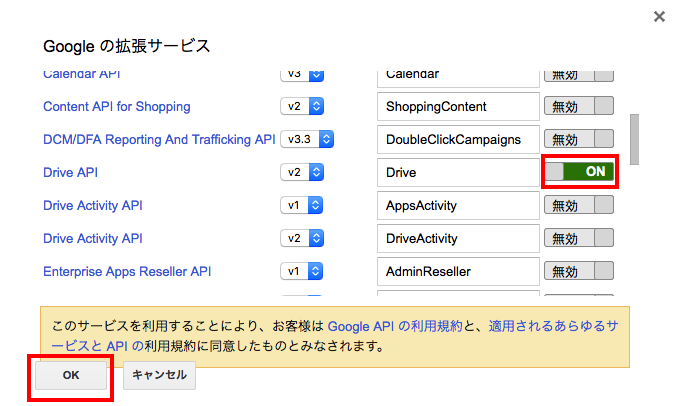Open version dropdown for Enterprise Apps Reseller API
Screen dimensions: 678x406
(301, 271)
